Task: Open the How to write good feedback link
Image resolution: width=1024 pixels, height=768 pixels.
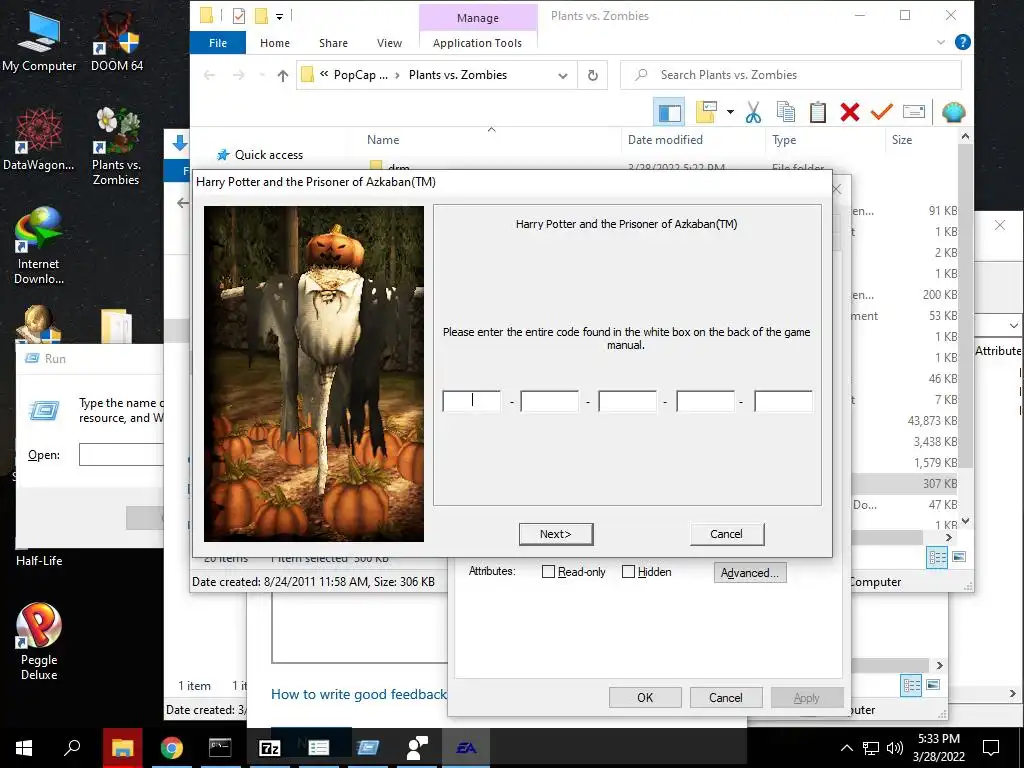Action: pos(359,694)
